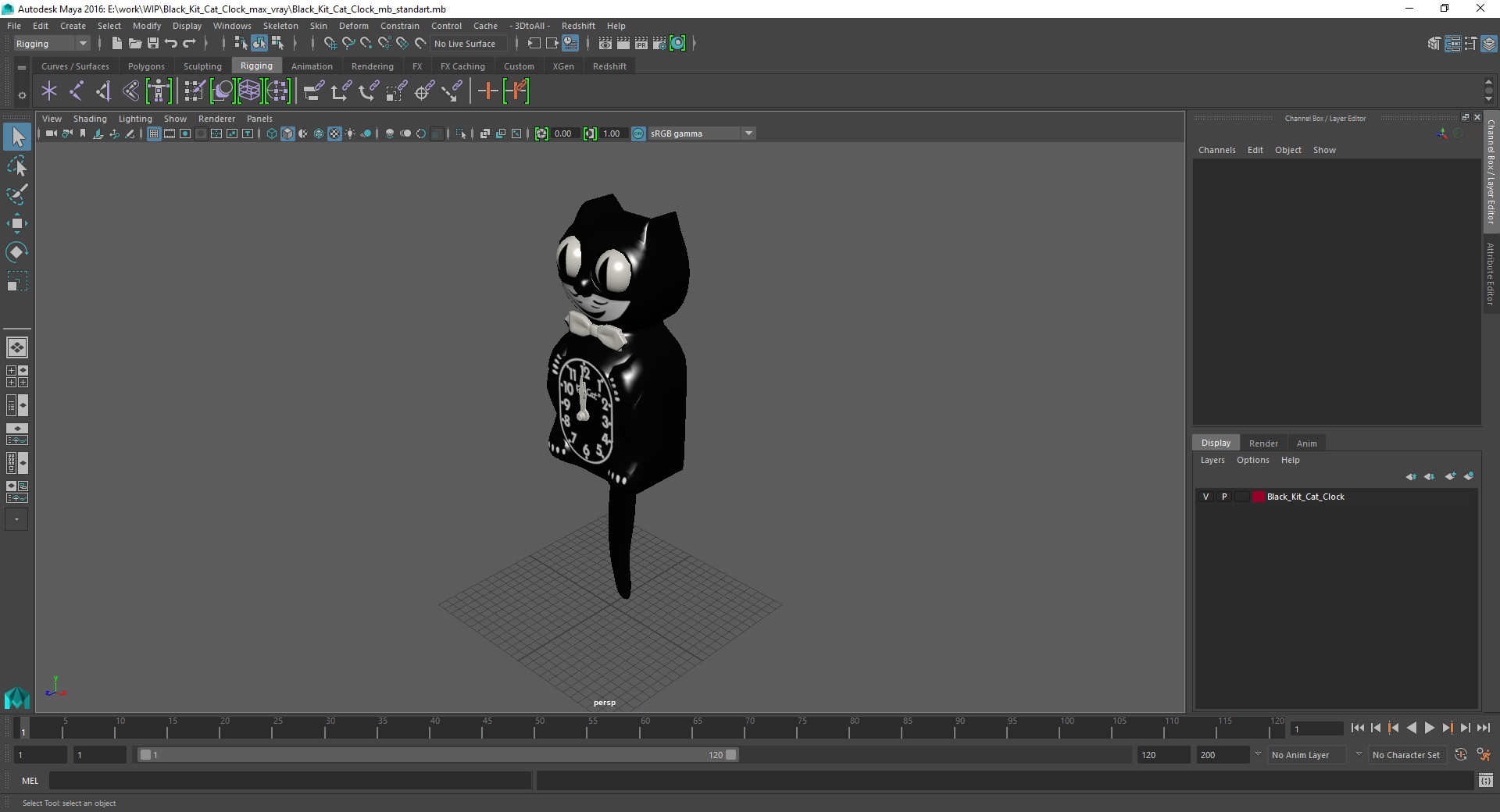Open Render Settings clapboard gear icon
The width and height of the screenshot is (1500, 812).
[659, 44]
